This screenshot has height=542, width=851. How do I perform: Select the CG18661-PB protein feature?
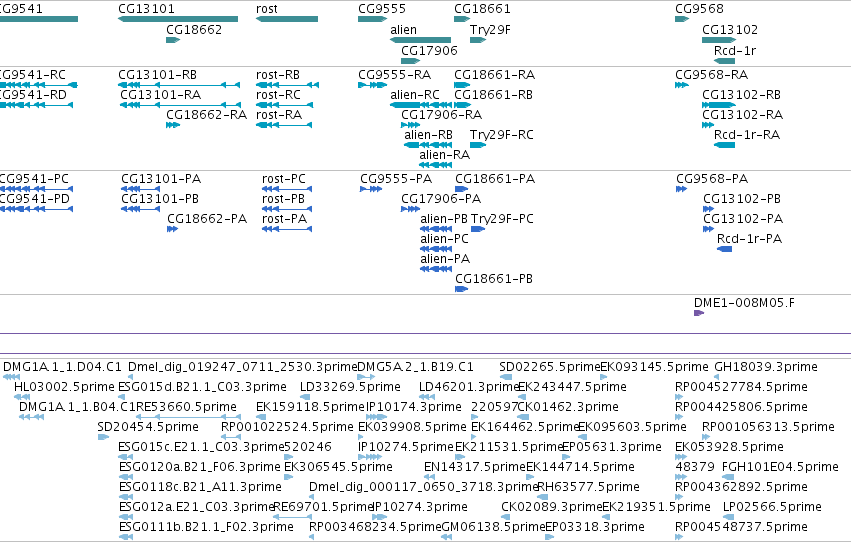(x=461, y=289)
